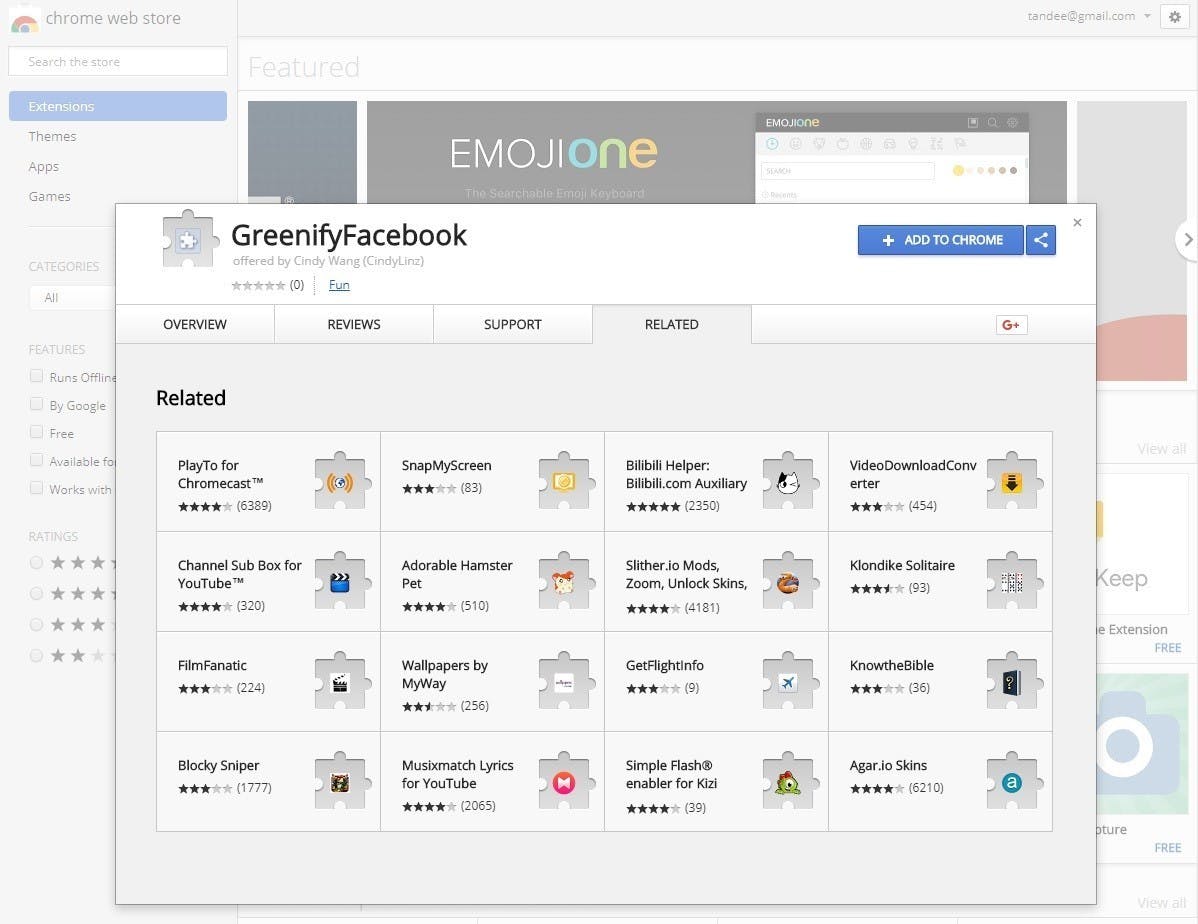The height and width of the screenshot is (924, 1198).
Task: Click the Search the store field
Action: click(118, 61)
